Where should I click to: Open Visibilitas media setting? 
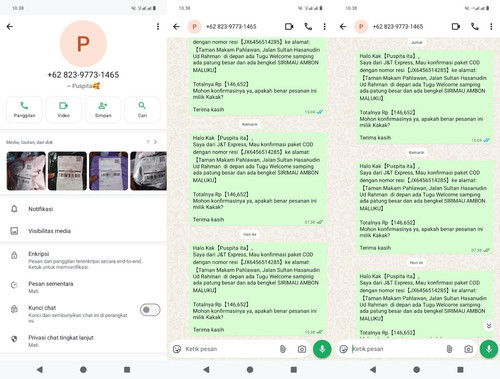(83, 231)
